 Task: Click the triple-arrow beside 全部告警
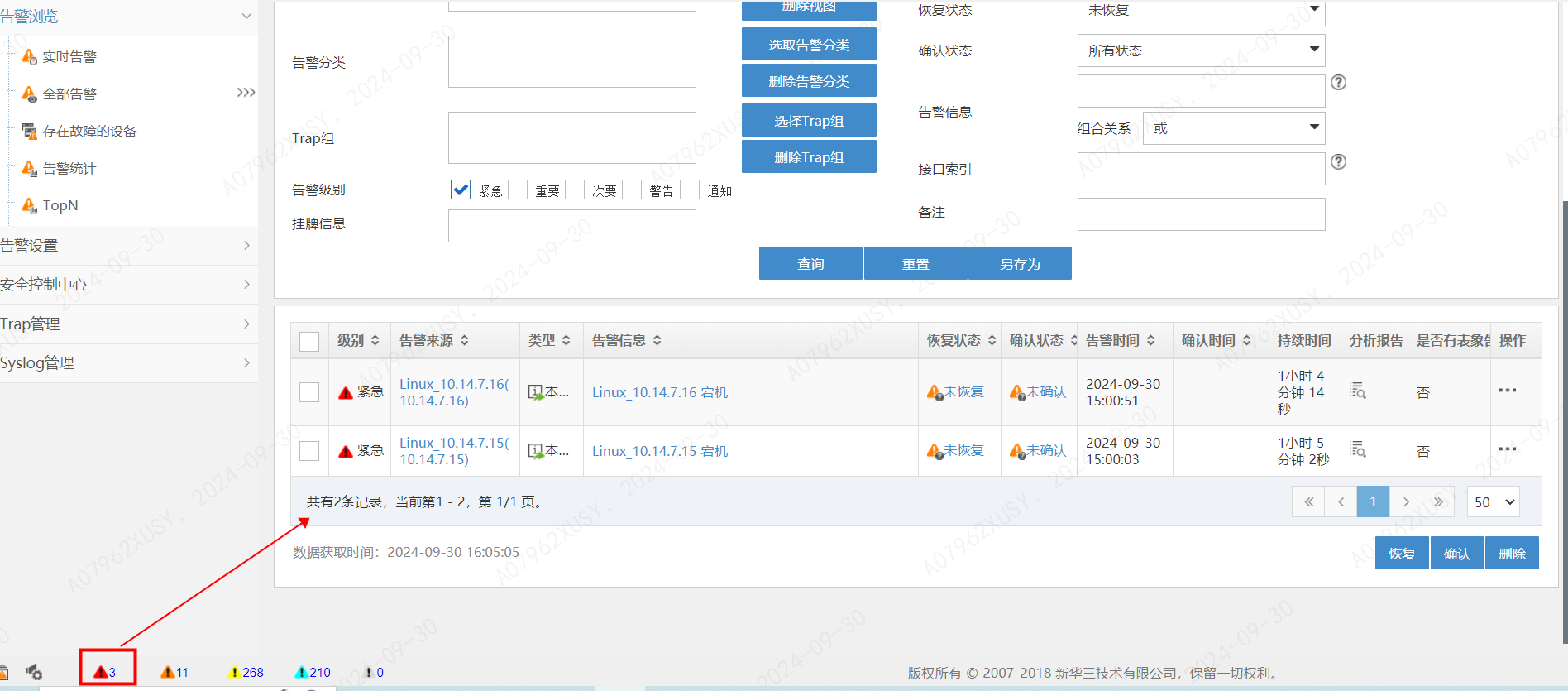coord(246,92)
